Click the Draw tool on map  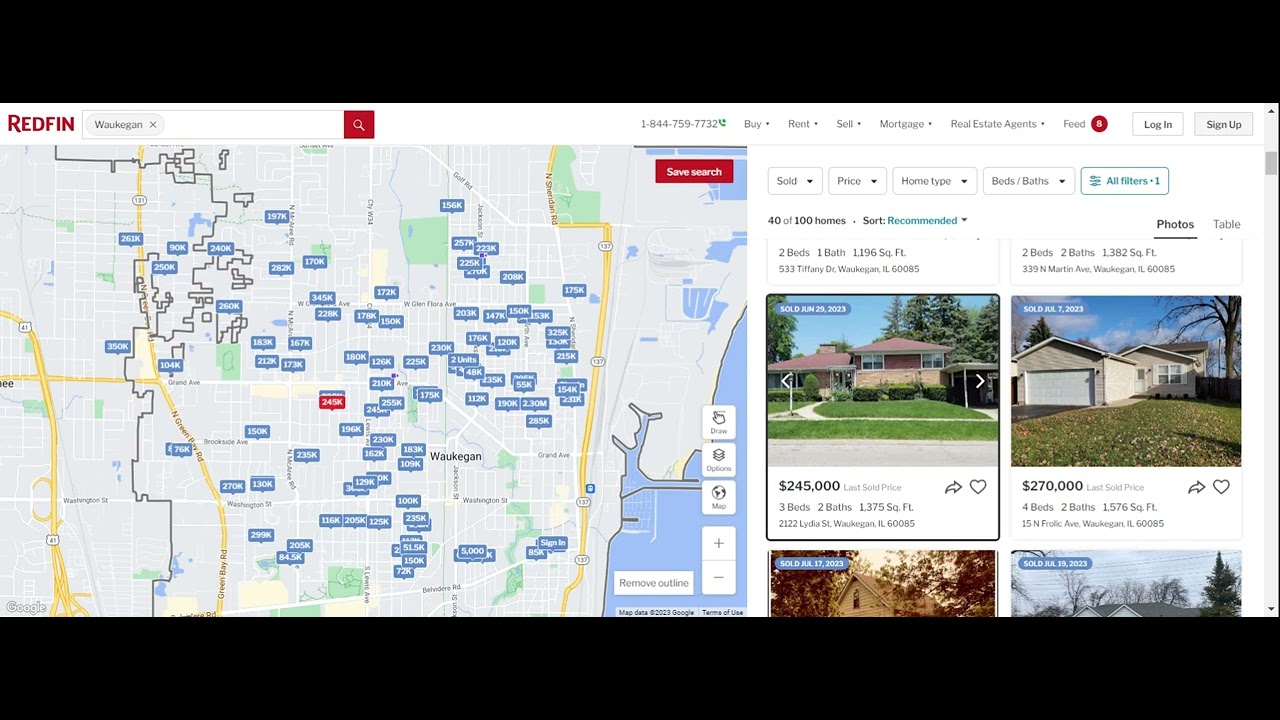719,422
